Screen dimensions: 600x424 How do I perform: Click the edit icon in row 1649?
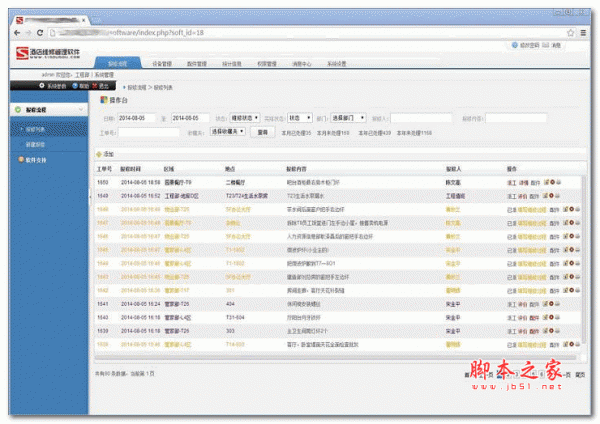545,196
